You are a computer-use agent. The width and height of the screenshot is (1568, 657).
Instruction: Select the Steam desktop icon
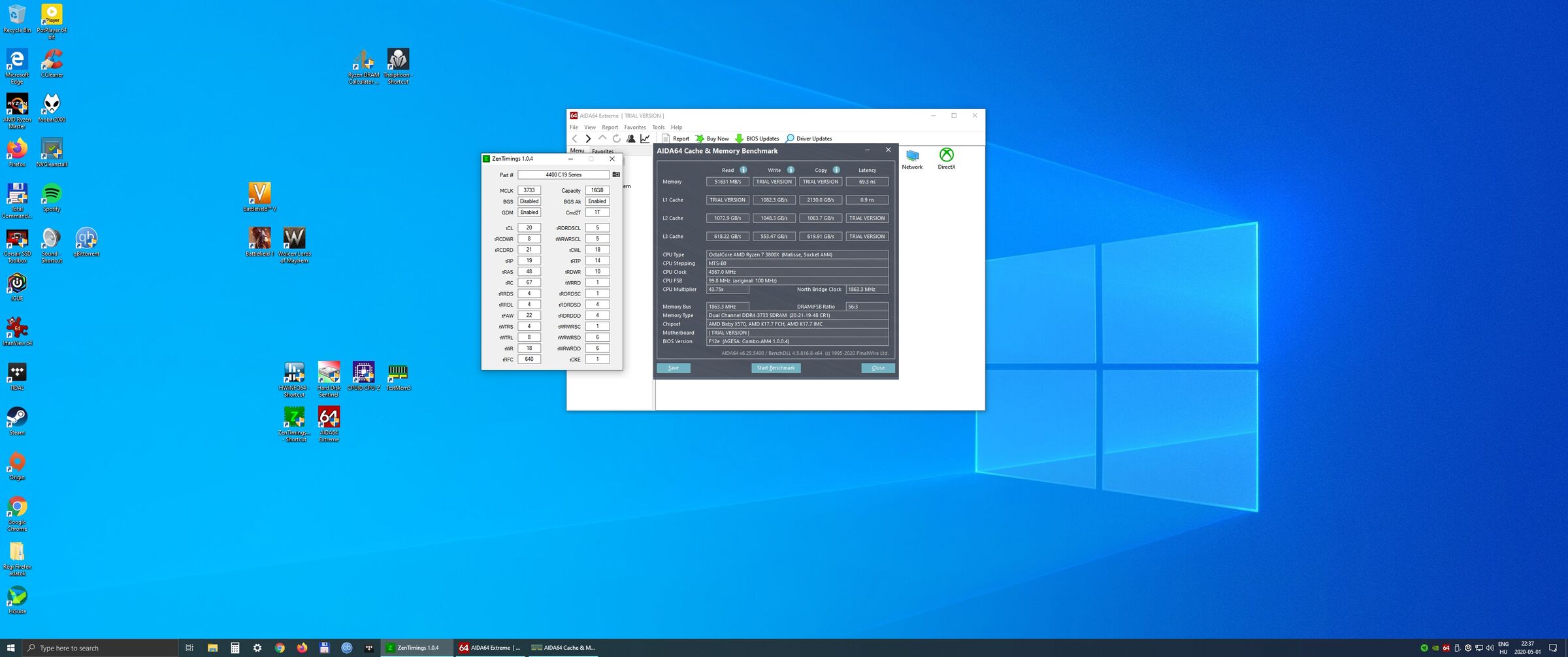click(x=17, y=422)
